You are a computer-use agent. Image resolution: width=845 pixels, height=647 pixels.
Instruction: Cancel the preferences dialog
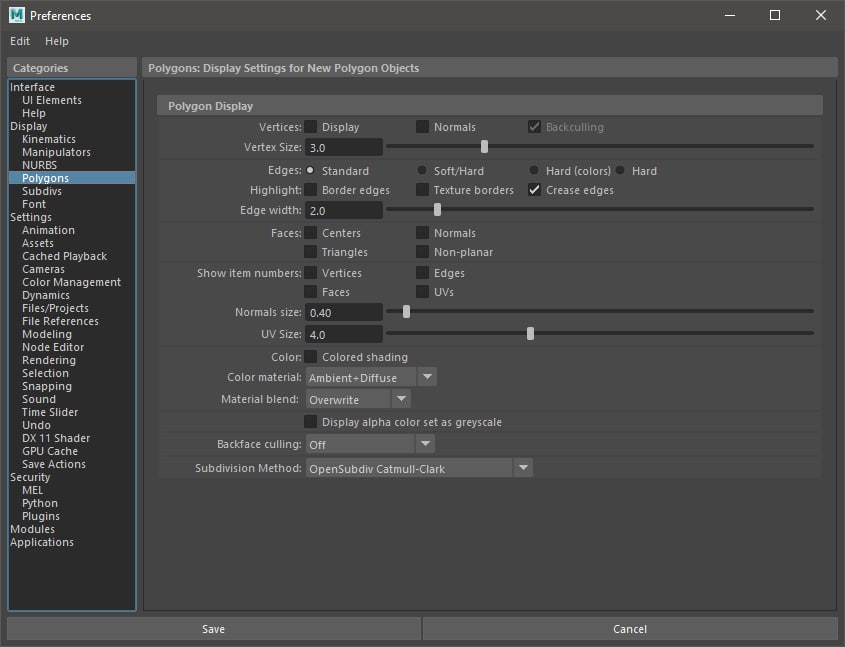tap(630, 629)
